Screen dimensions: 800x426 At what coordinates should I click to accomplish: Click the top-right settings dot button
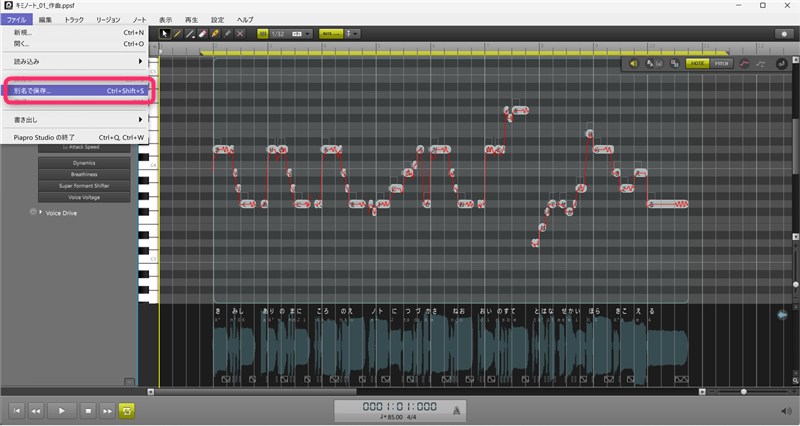[x=784, y=34]
